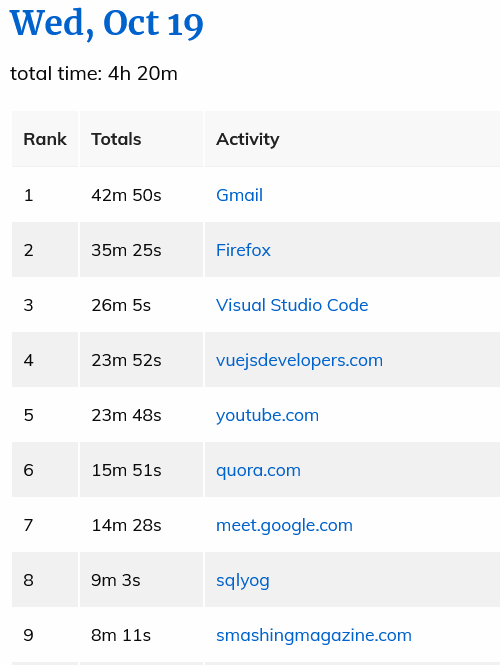Open the quora.com activity link

click(258, 470)
